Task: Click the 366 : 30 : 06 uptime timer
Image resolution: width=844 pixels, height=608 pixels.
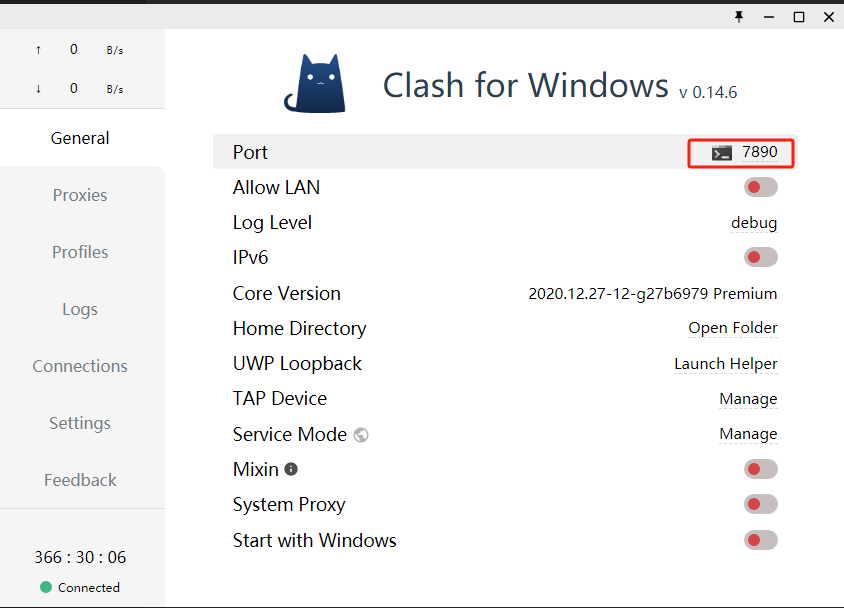Action: pyautogui.click(x=80, y=557)
